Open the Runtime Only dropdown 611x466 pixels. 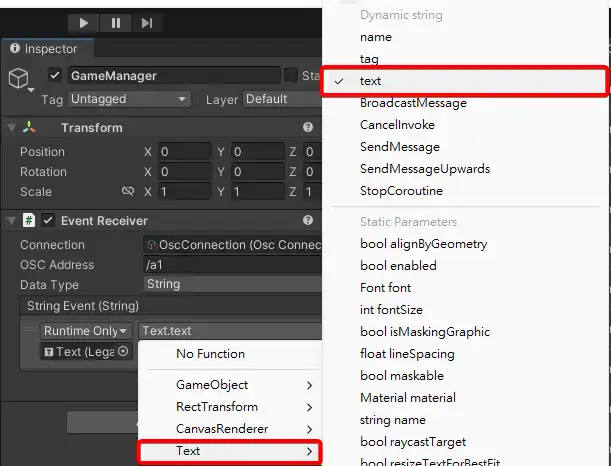coord(85,331)
